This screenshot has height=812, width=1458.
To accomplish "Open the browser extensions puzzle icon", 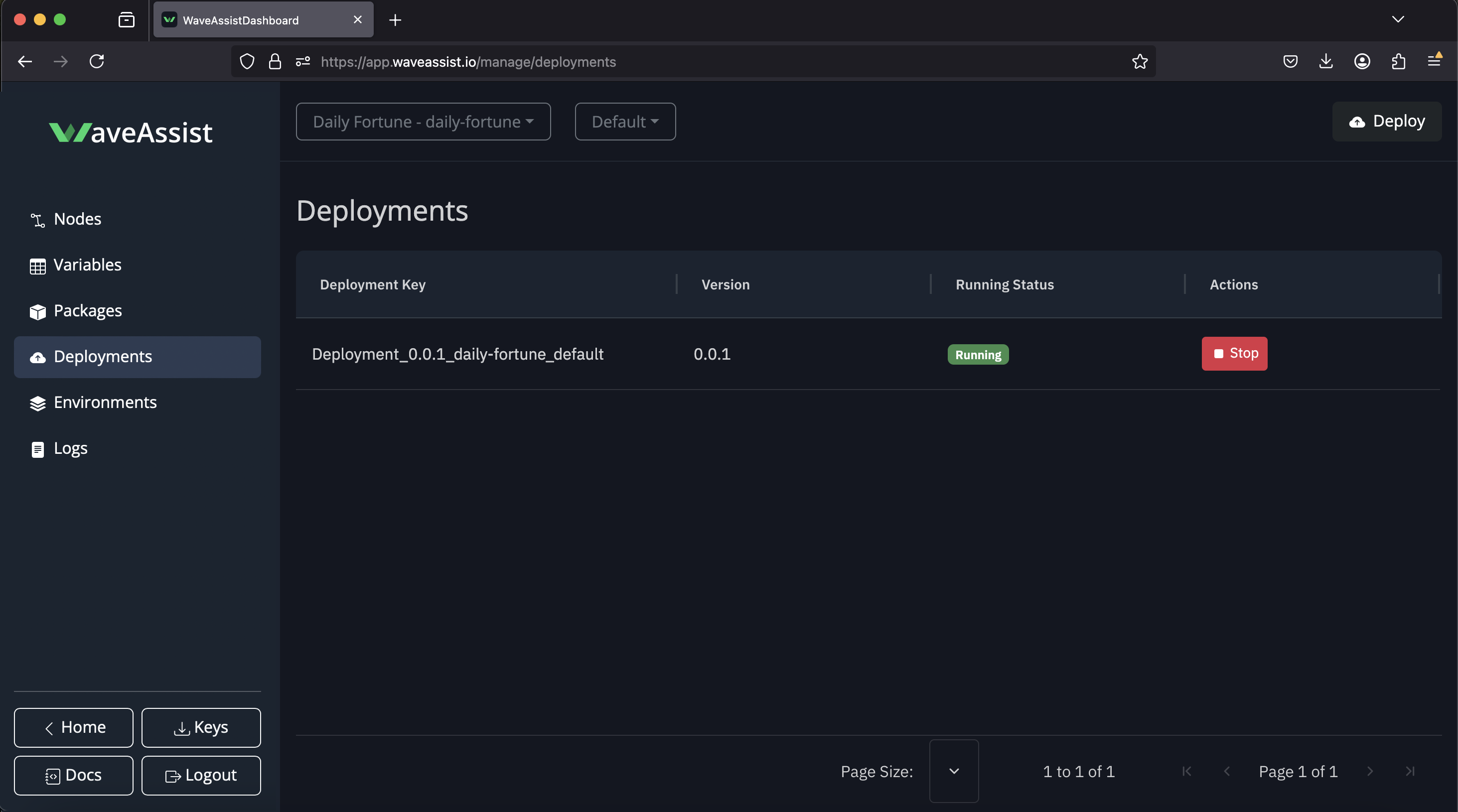I will click(1398, 62).
